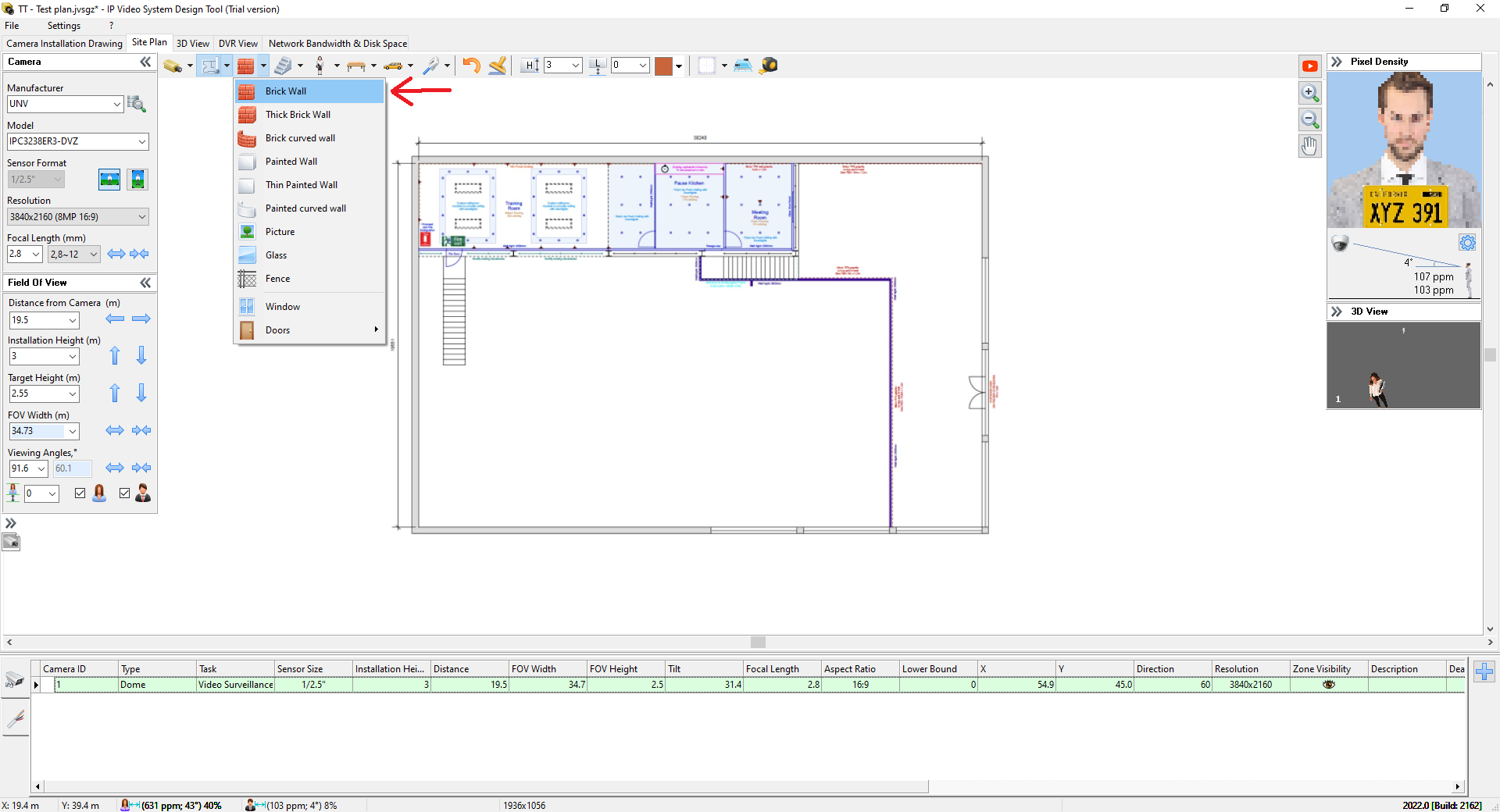Choose Thick Brick Wall from the menu
This screenshot has width=1500, height=812.
point(298,115)
